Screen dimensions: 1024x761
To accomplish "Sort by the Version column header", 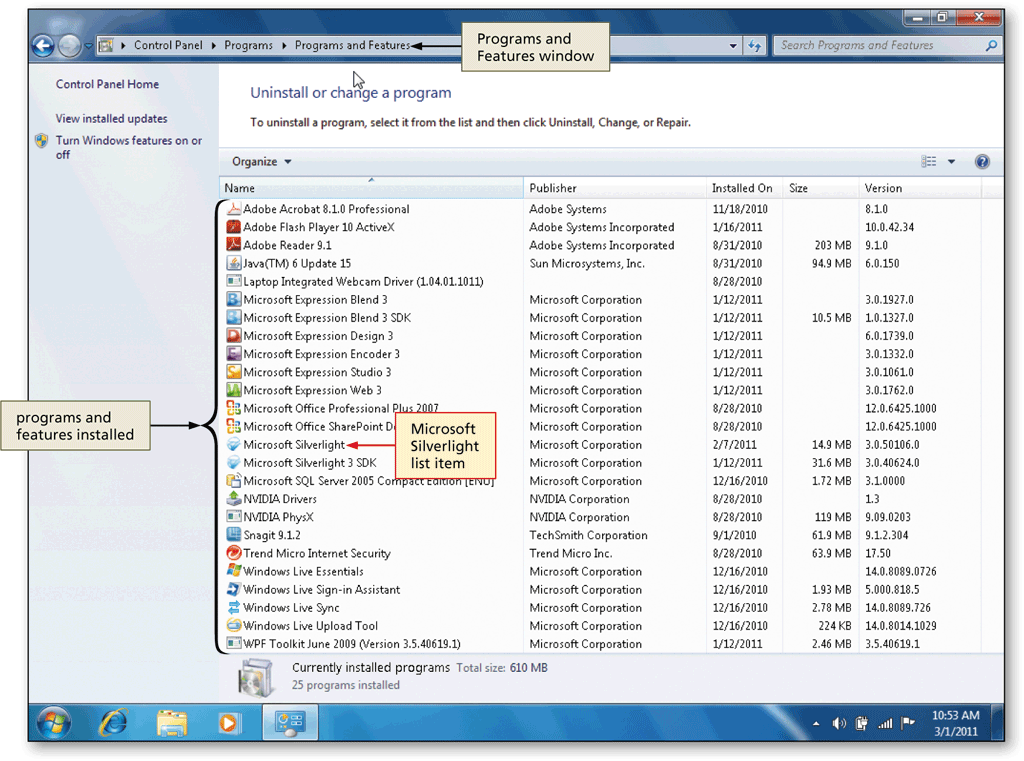I will (x=920, y=188).
